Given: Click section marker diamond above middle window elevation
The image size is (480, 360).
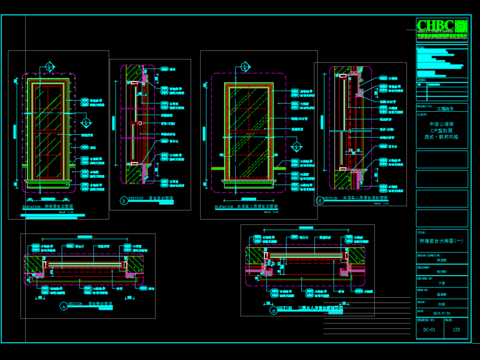Looking at the screenshot, I should pos(245,67).
